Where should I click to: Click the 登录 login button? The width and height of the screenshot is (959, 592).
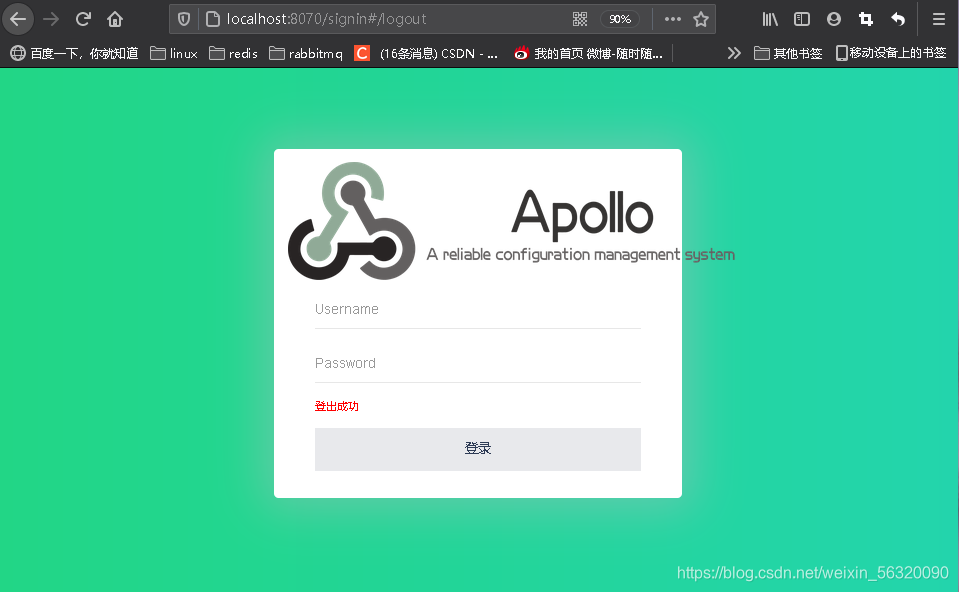click(x=478, y=450)
